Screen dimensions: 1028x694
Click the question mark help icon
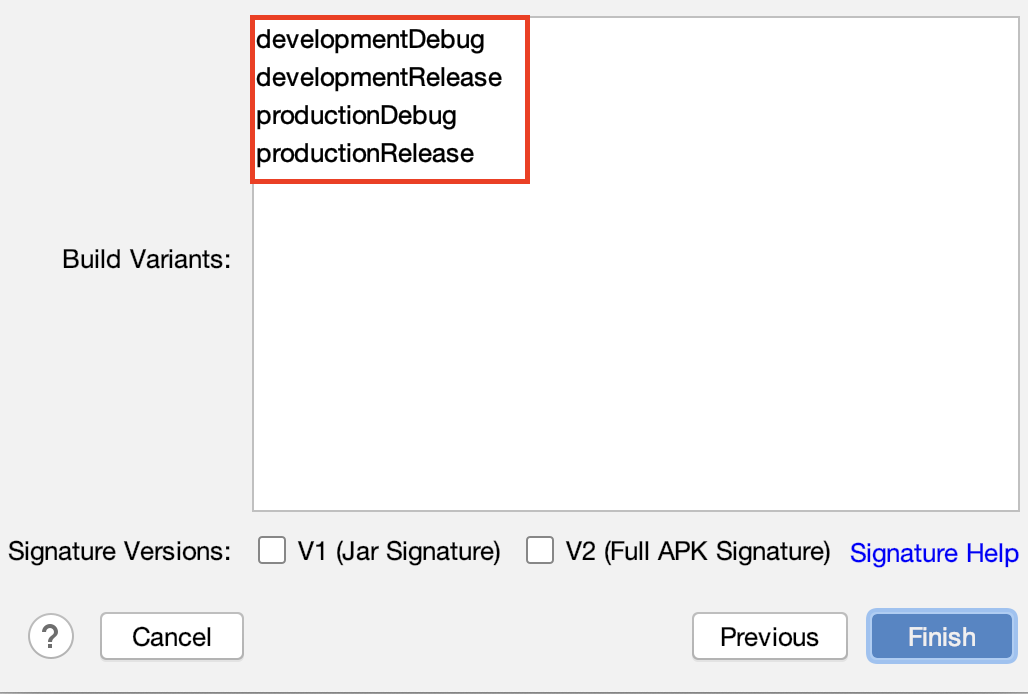pyautogui.click(x=50, y=636)
